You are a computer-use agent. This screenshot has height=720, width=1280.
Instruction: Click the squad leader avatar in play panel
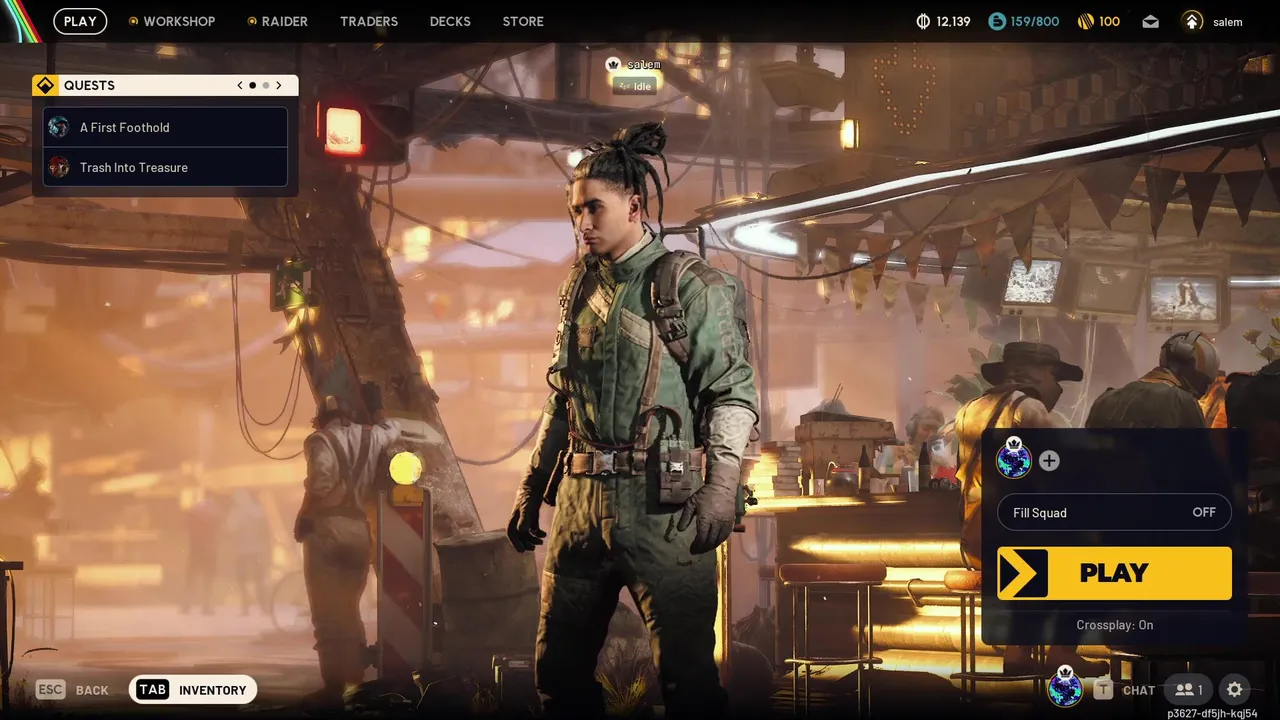[x=1014, y=460]
